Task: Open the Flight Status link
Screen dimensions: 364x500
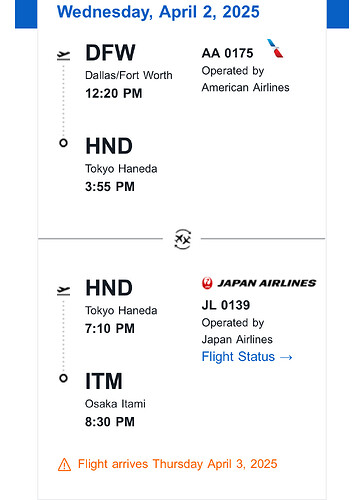Action: pyautogui.click(x=247, y=357)
